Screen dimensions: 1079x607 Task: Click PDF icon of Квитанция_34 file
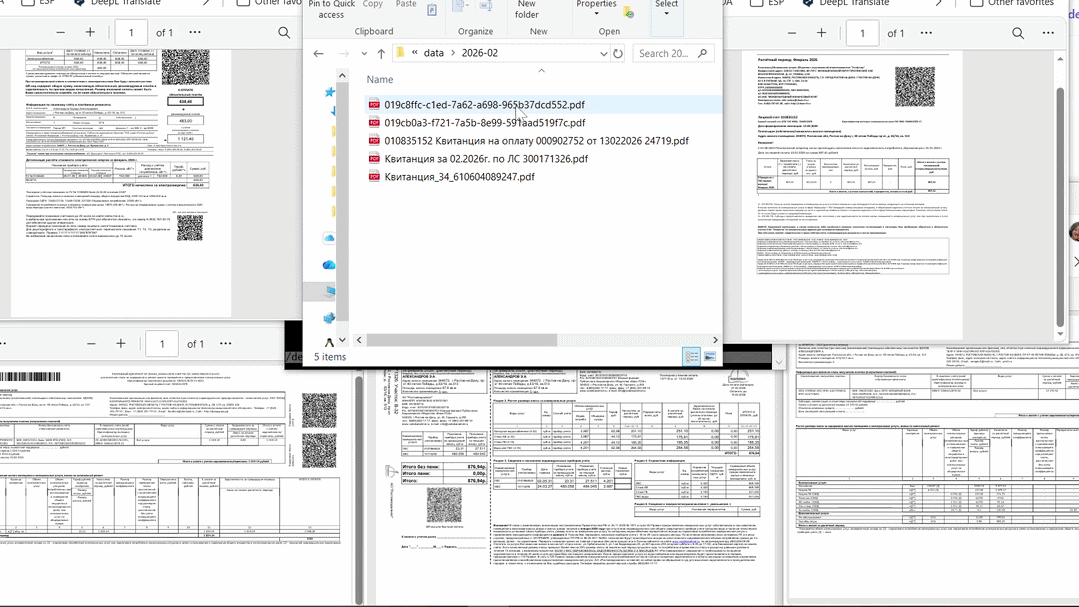tap(374, 177)
